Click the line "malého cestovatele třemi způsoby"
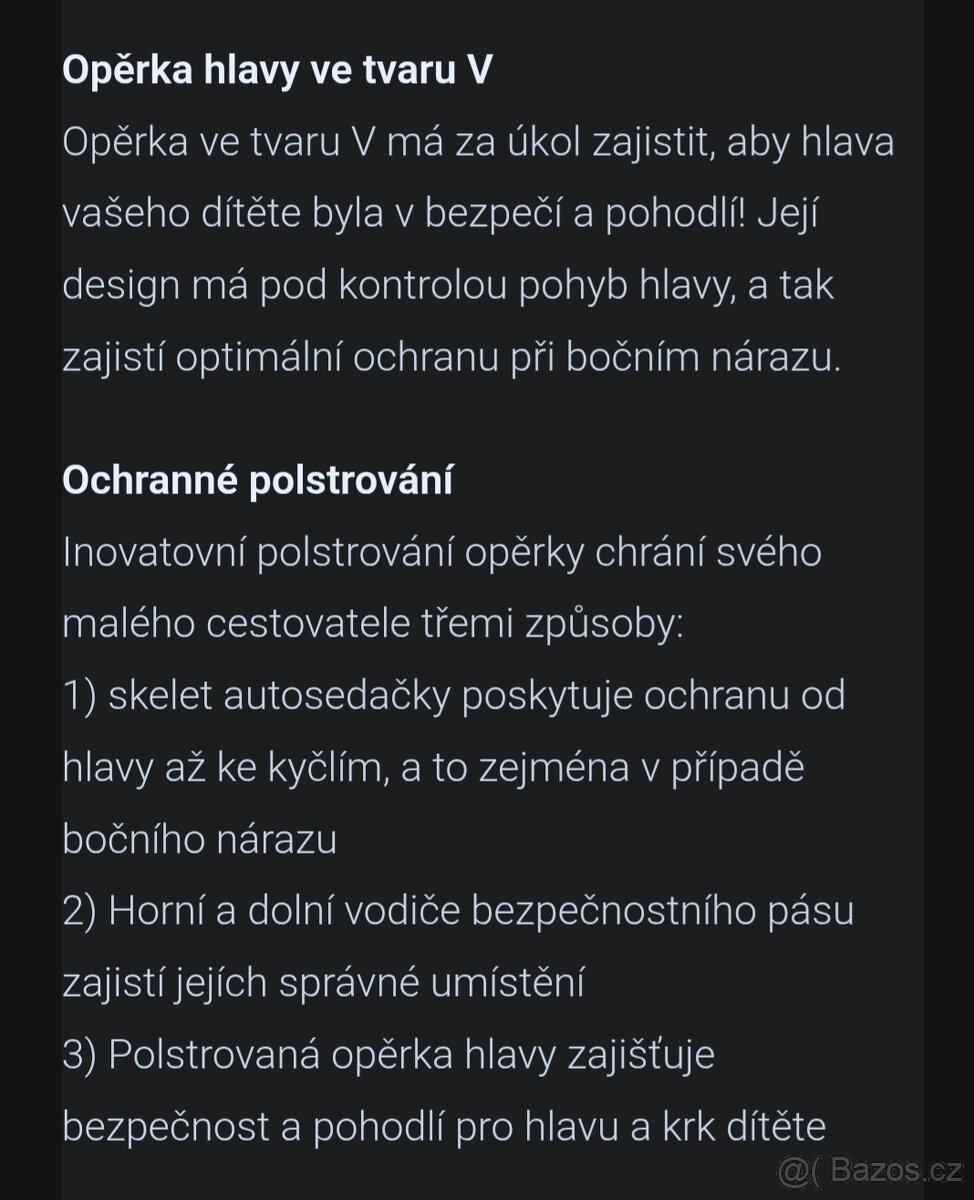The width and height of the screenshot is (974, 1200). click(373, 624)
